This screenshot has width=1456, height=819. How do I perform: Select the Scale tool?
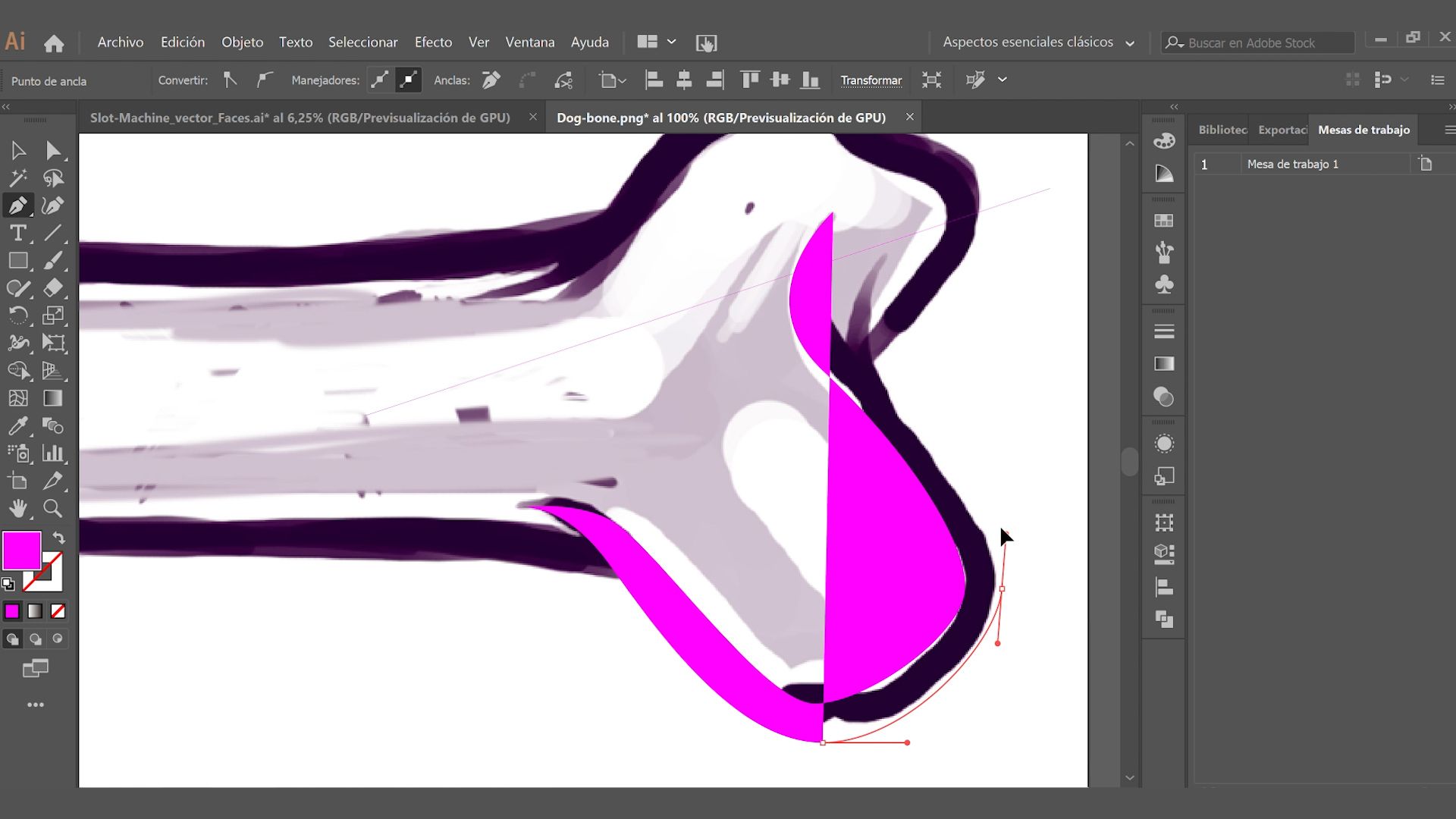point(53,315)
